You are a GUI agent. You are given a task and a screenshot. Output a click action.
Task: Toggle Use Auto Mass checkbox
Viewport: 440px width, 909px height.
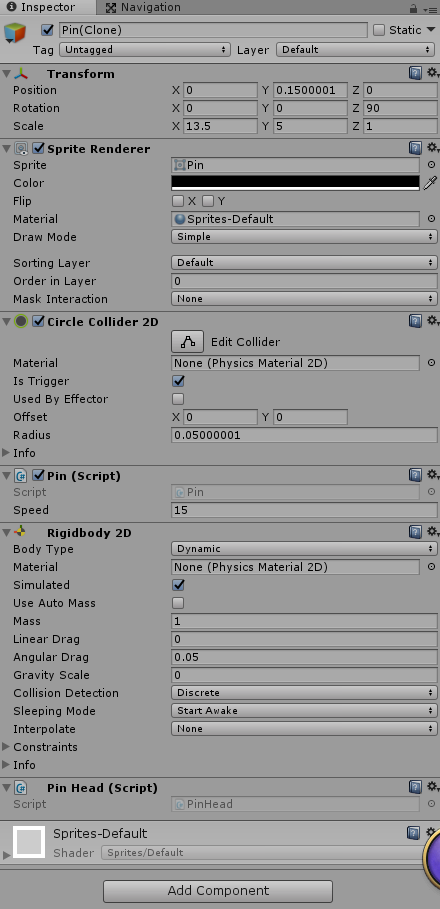[x=179, y=603]
